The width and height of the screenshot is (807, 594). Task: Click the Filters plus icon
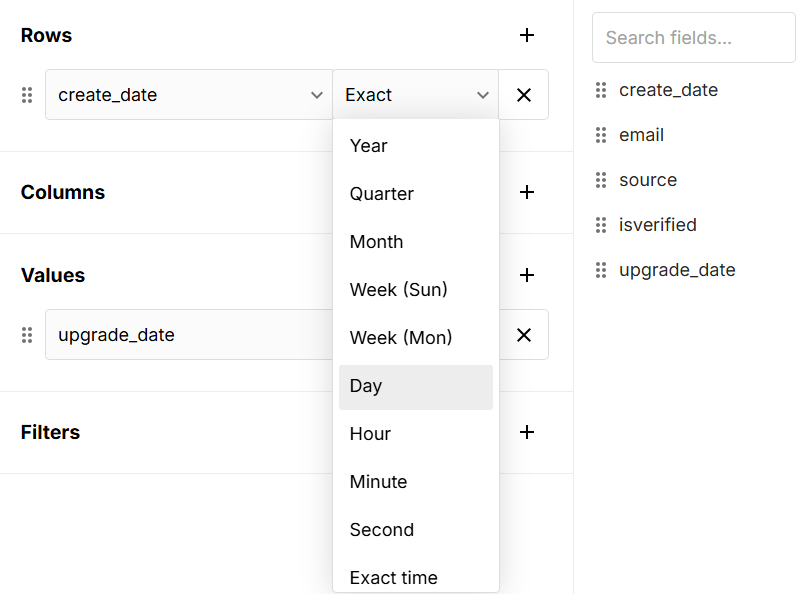(x=527, y=432)
